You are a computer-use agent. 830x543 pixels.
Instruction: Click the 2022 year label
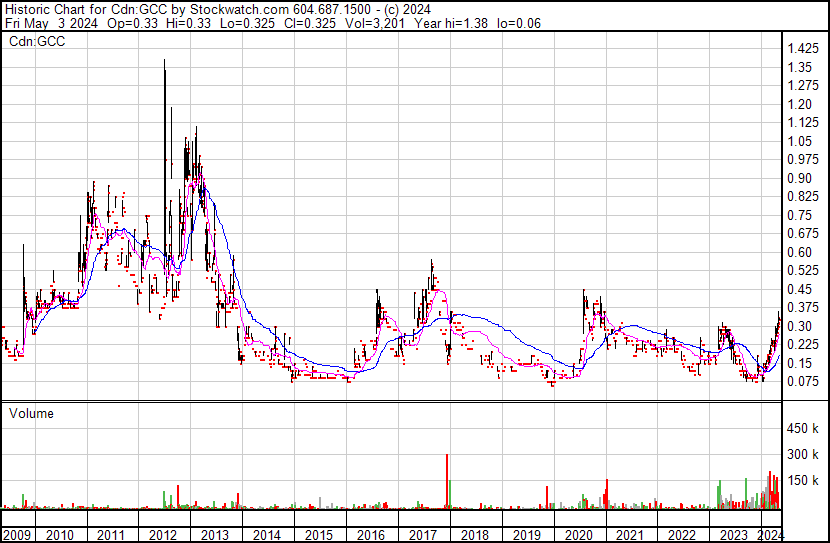click(x=682, y=535)
